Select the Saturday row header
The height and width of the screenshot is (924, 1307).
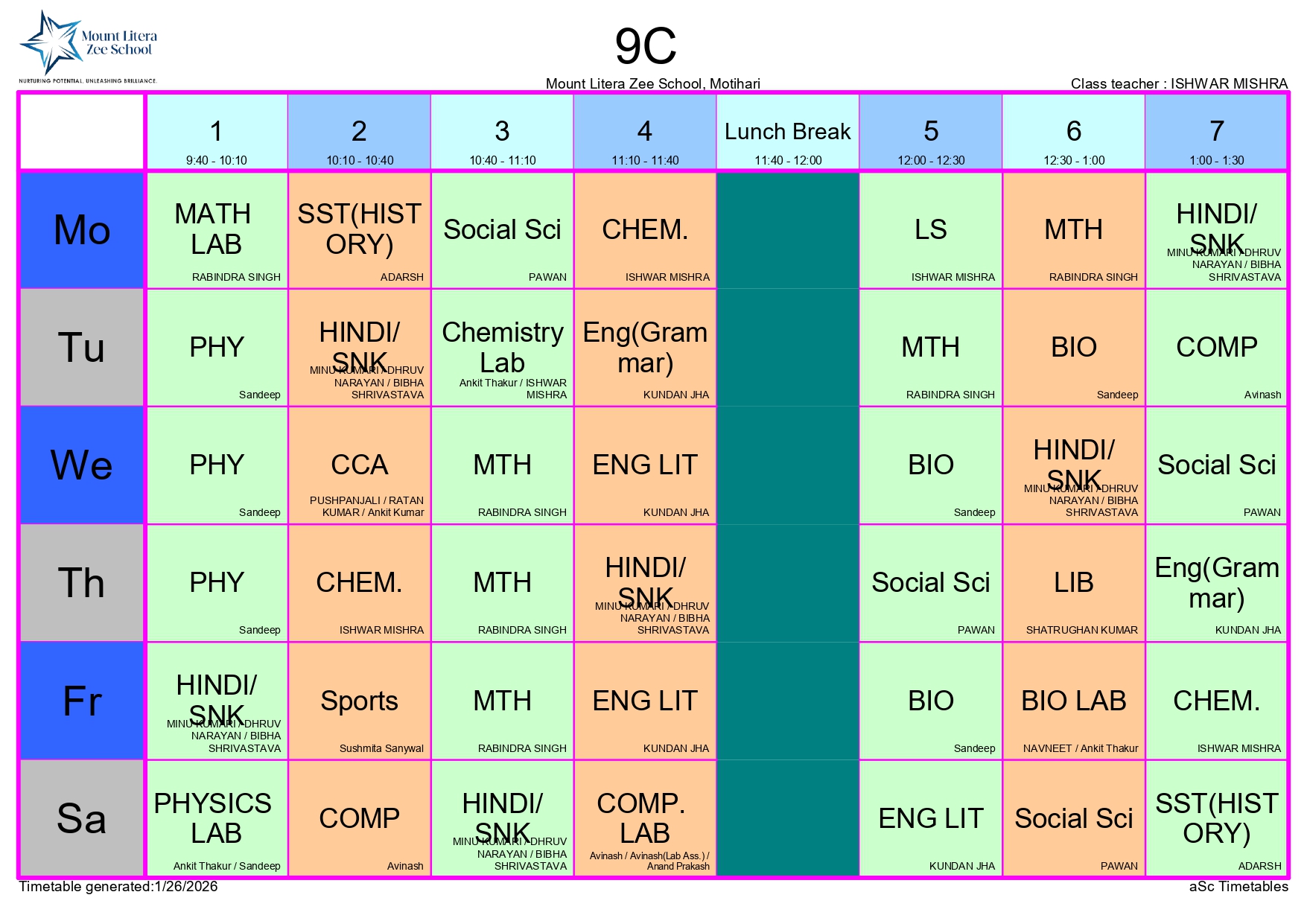pyautogui.click(x=82, y=818)
